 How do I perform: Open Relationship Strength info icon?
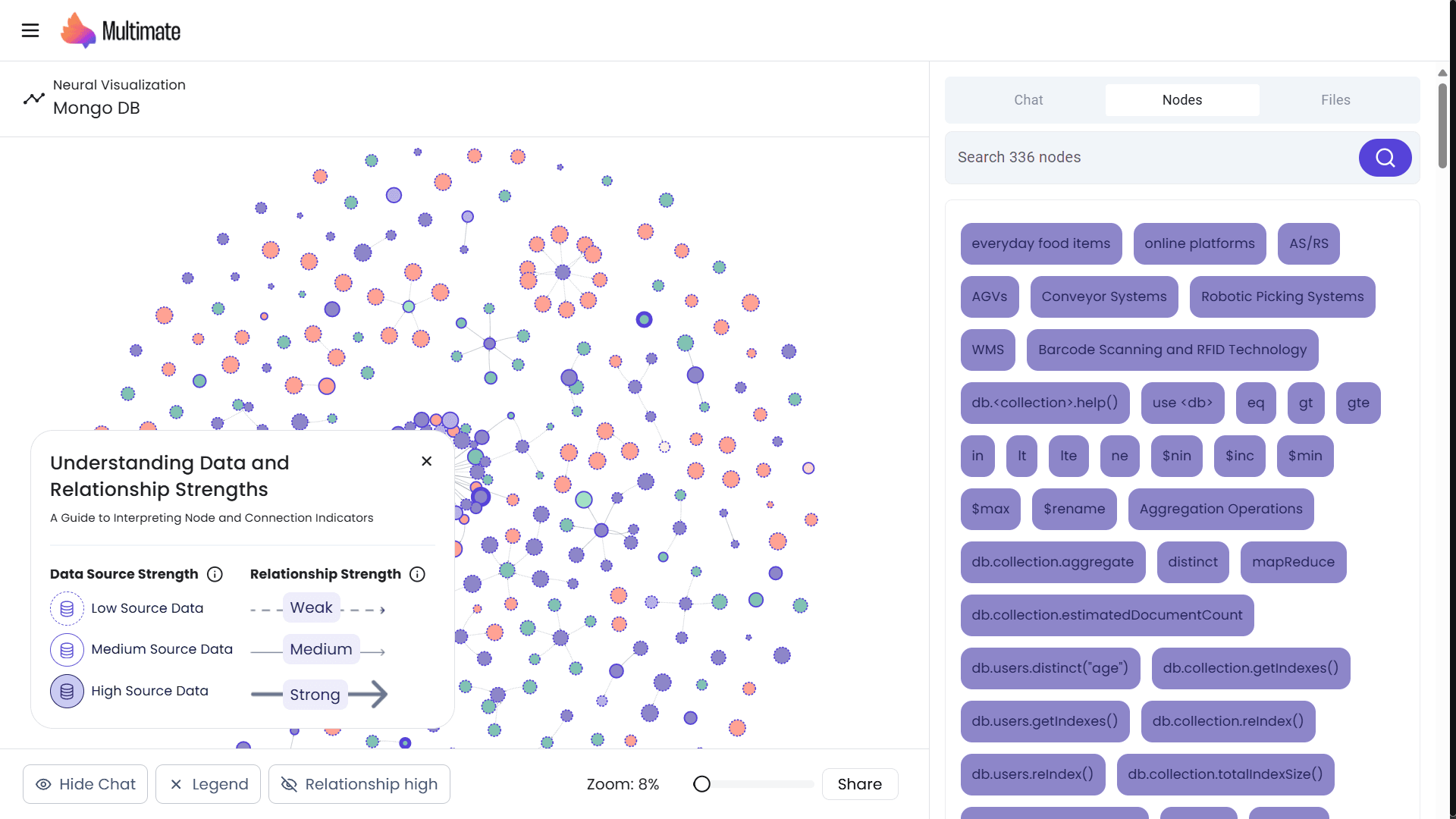[417, 574]
